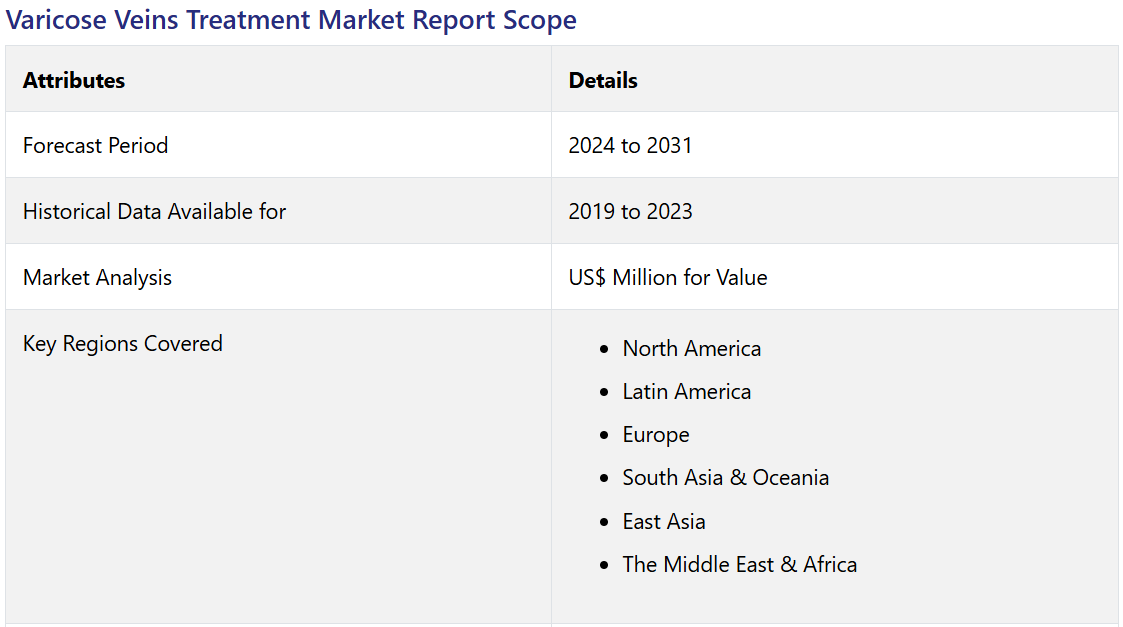Click the Varicose Veins Treatment Market Report Scope heading

pos(291,20)
